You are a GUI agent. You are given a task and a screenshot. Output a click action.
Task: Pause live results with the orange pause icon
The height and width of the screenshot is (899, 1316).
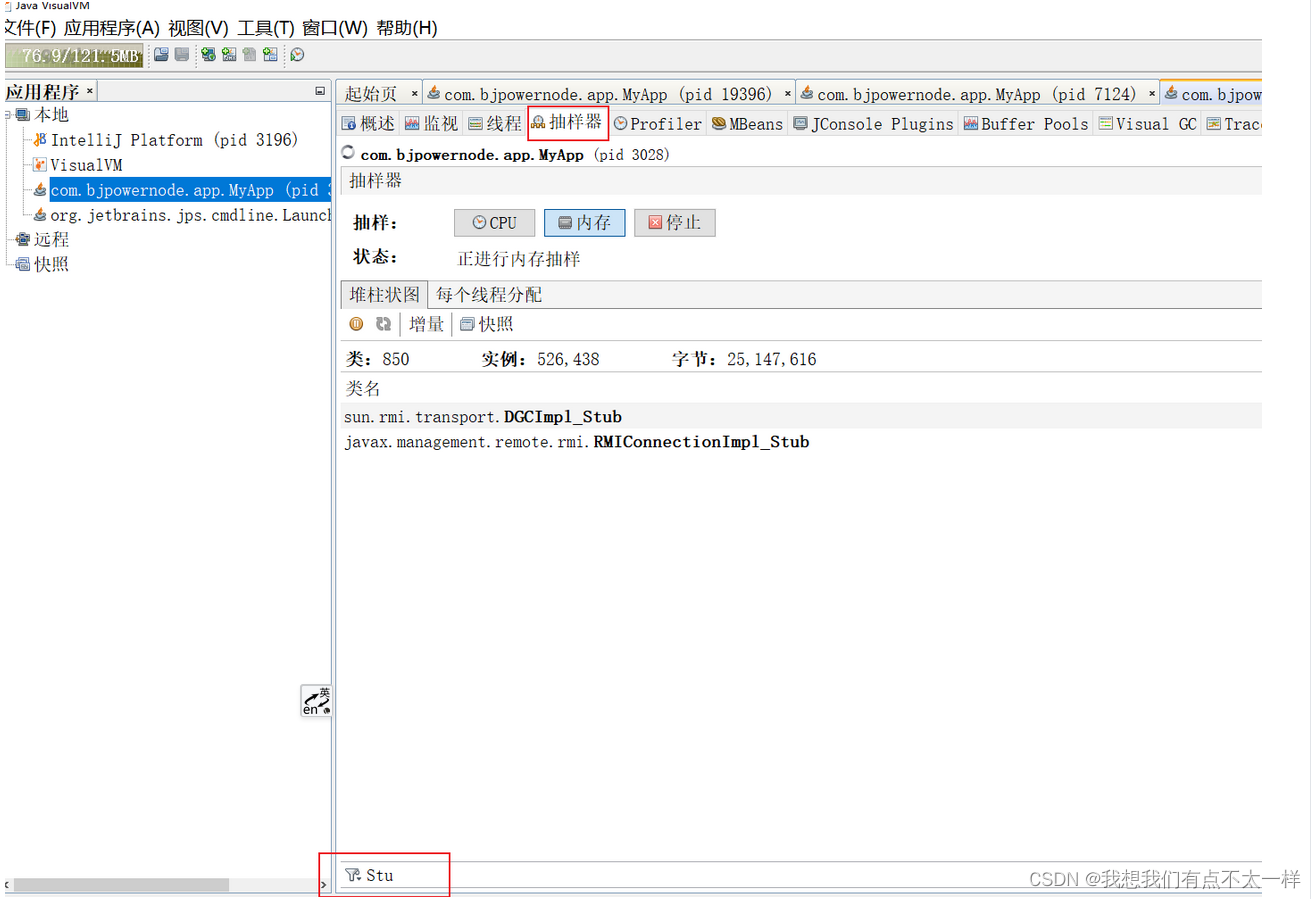(x=356, y=324)
